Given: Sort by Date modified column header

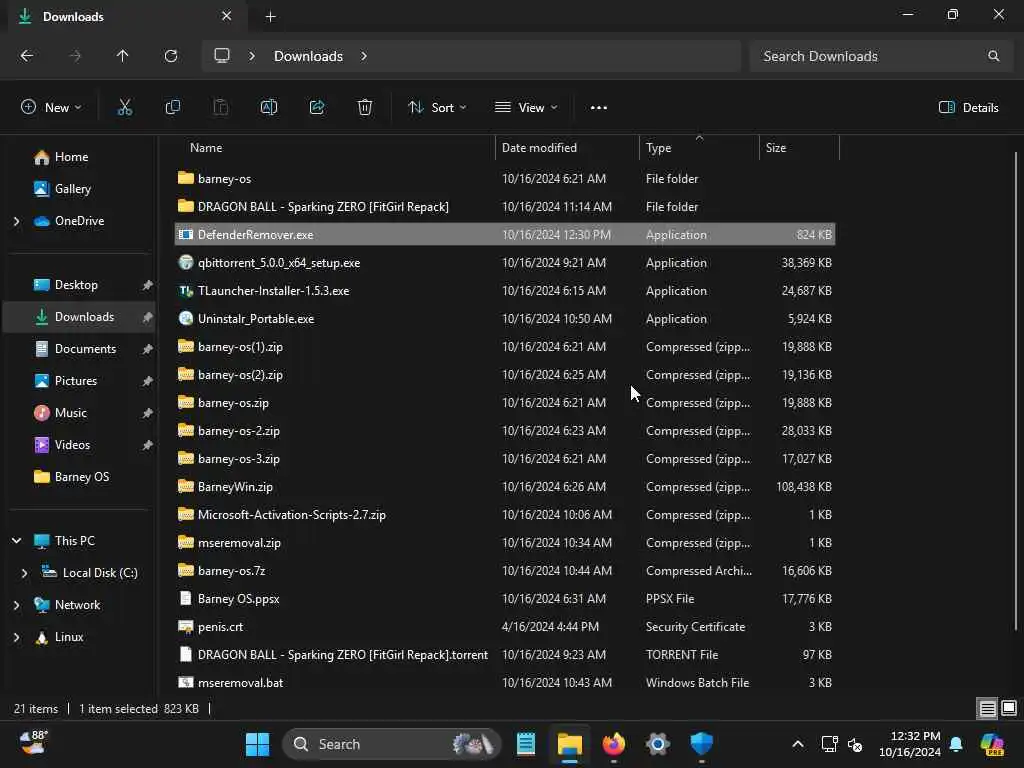Looking at the screenshot, I should tap(567, 148).
